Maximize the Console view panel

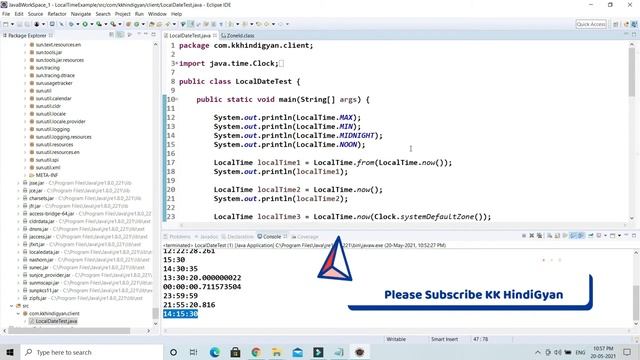click(634, 236)
